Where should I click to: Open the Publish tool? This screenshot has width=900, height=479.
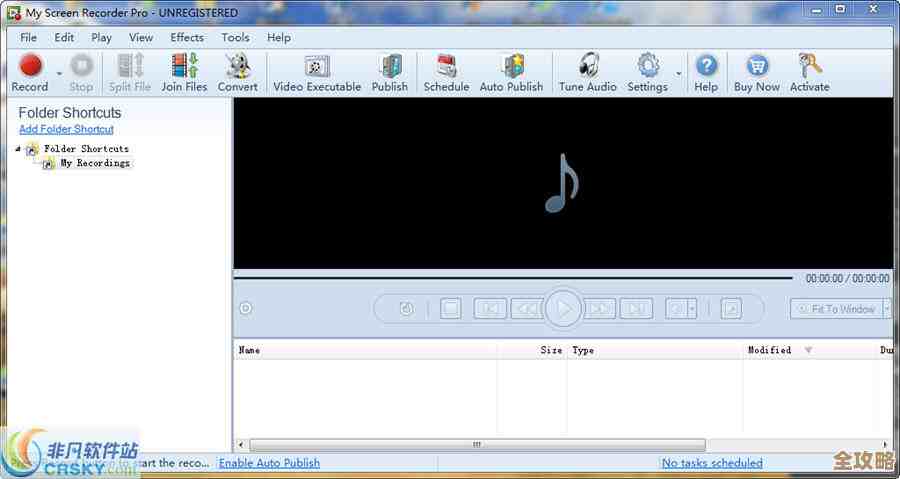pyautogui.click(x=389, y=67)
